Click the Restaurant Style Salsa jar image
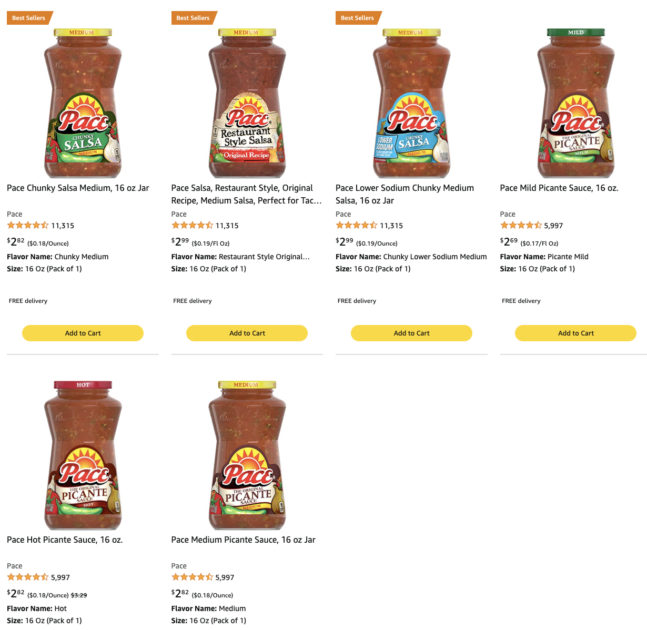647x630 pixels. pyautogui.click(x=246, y=102)
